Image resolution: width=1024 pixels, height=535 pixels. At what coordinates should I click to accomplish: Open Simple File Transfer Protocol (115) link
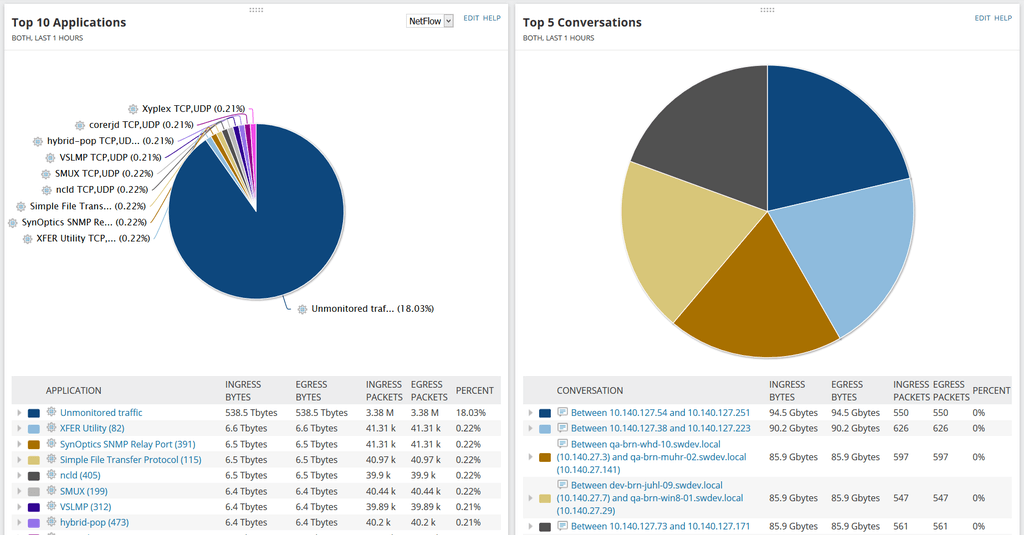(131, 460)
